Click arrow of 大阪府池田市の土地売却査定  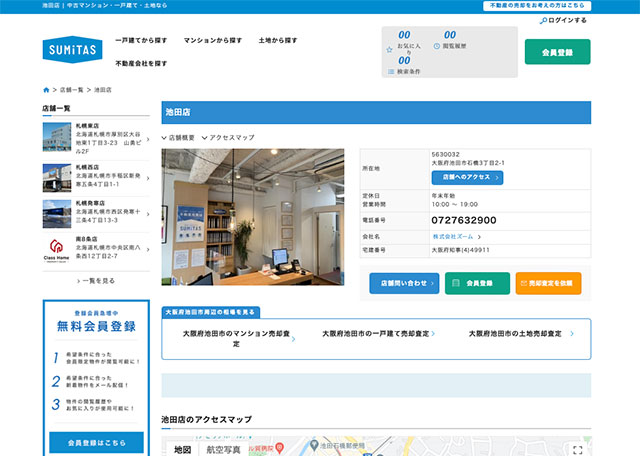[572, 334]
